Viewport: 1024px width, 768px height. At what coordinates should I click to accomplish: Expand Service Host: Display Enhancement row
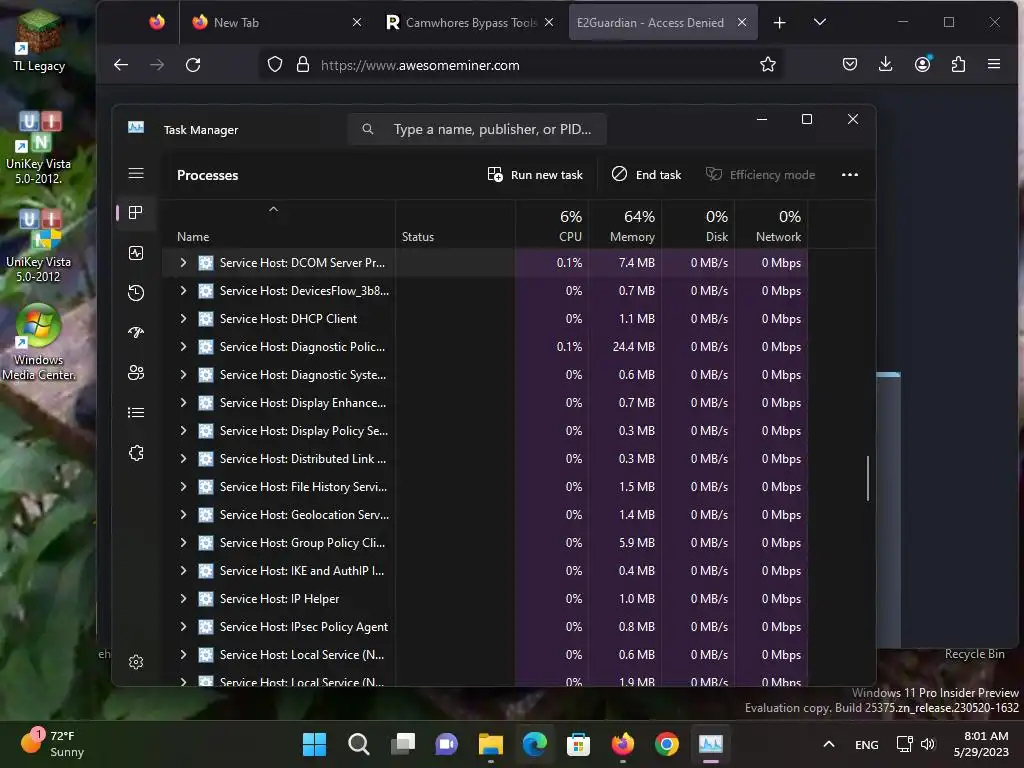(184, 403)
